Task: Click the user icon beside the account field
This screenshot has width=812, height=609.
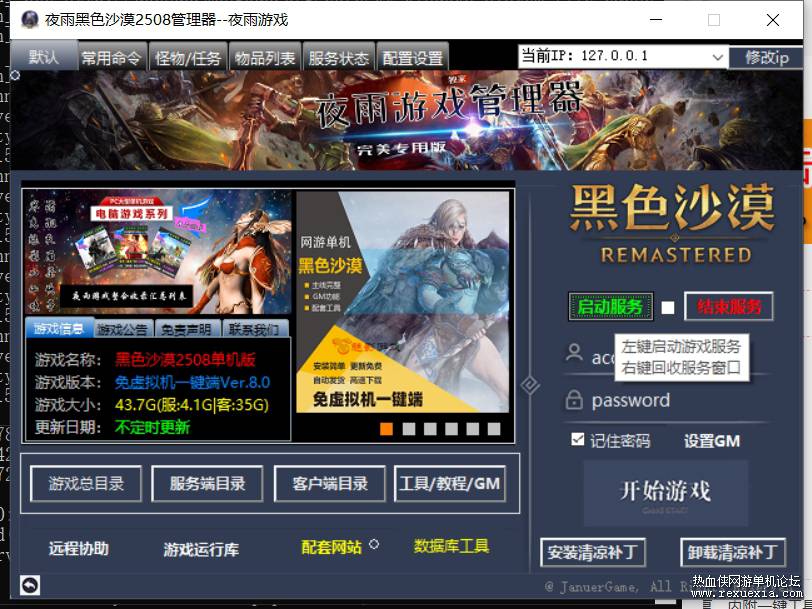Action: (574, 353)
